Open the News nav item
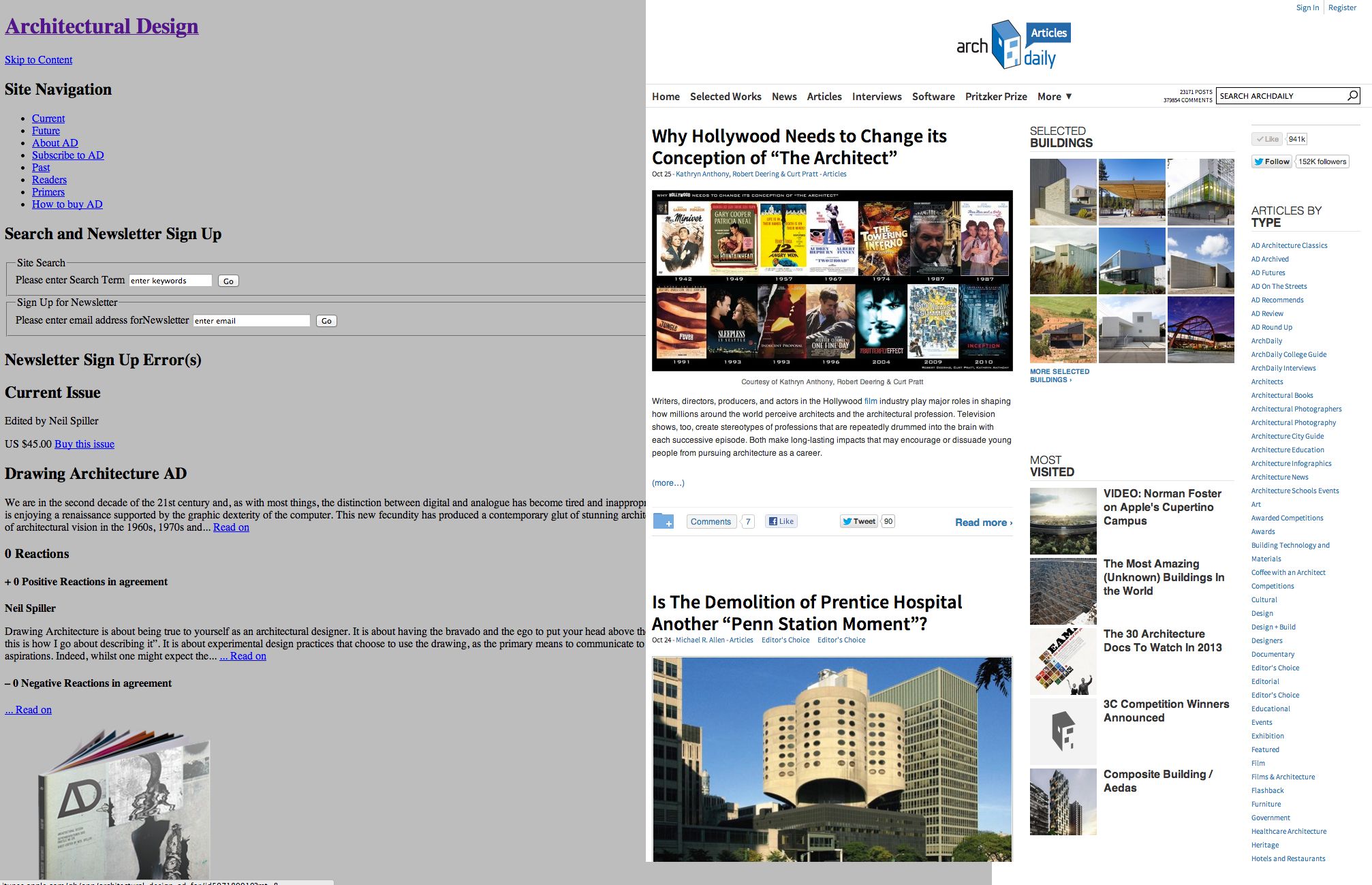 click(x=784, y=97)
